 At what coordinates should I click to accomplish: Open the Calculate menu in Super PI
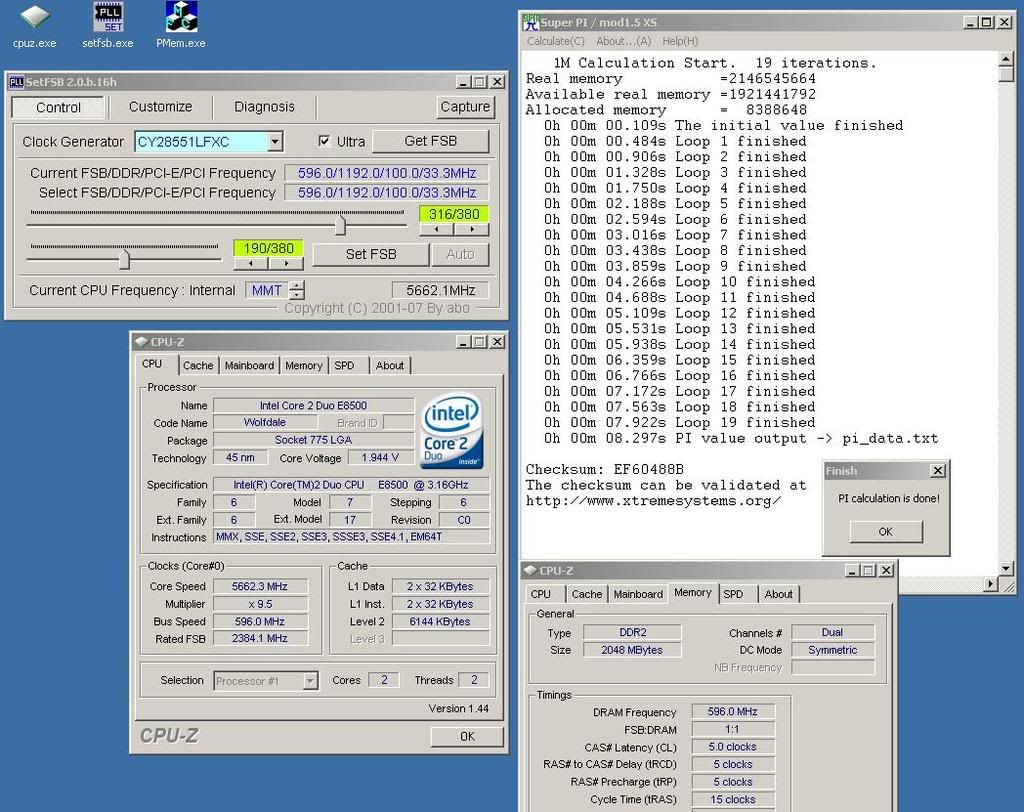coord(556,41)
